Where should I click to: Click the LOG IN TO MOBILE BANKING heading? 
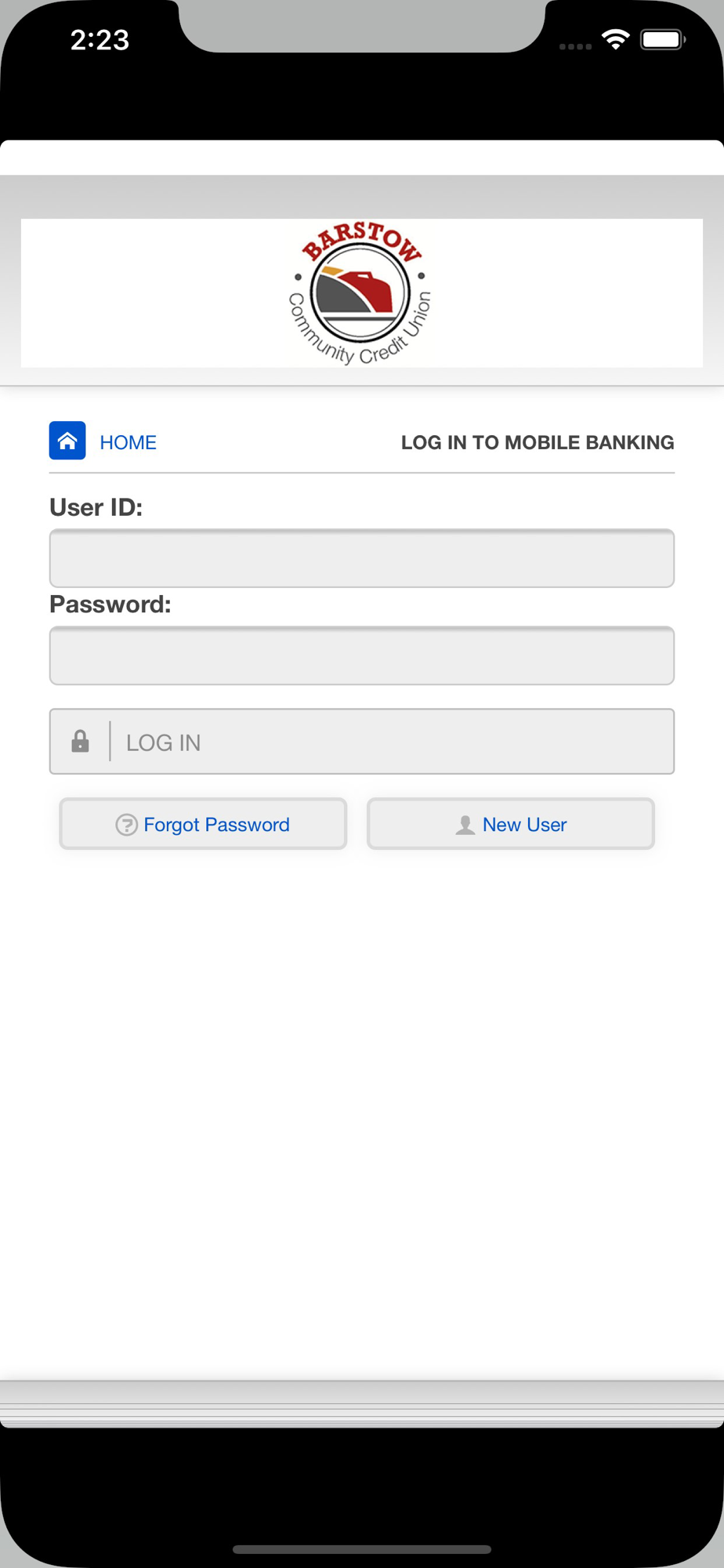pyautogui.click(x=538, y=442)
